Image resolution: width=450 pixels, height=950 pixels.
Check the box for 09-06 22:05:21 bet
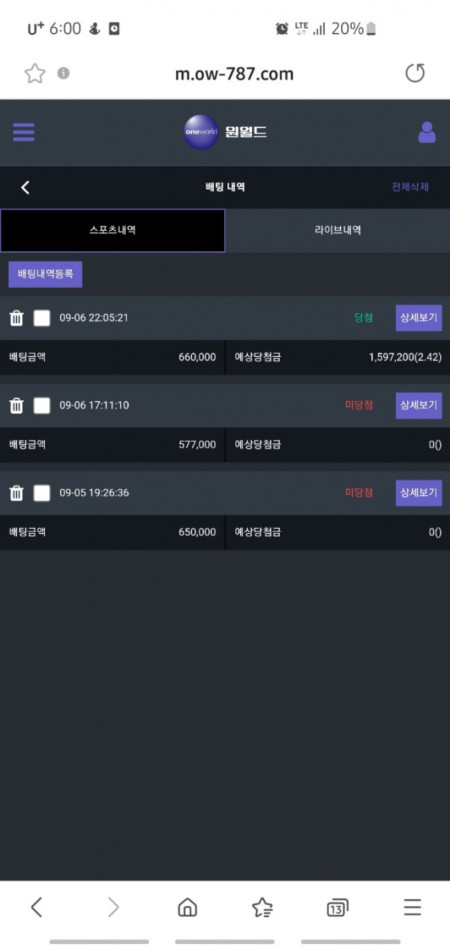point(42,318)
